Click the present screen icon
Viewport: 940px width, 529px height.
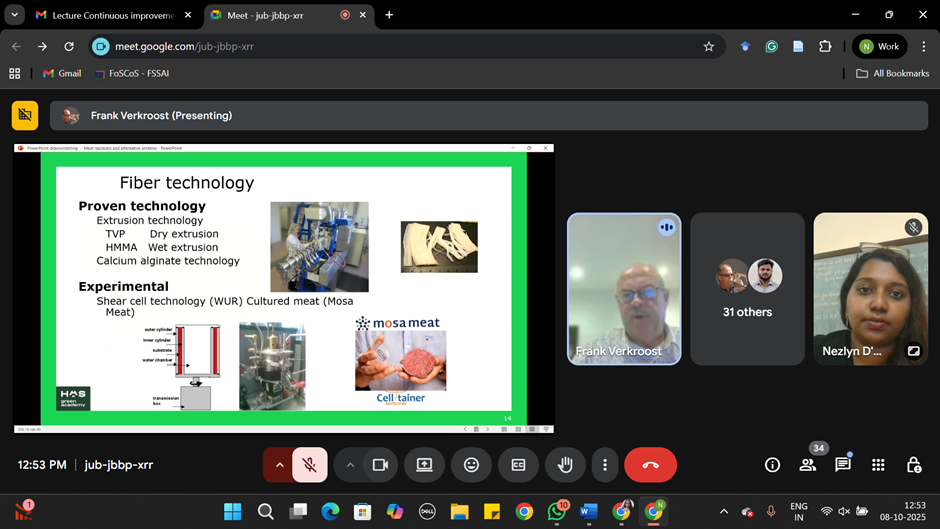[x=424, y=465]
